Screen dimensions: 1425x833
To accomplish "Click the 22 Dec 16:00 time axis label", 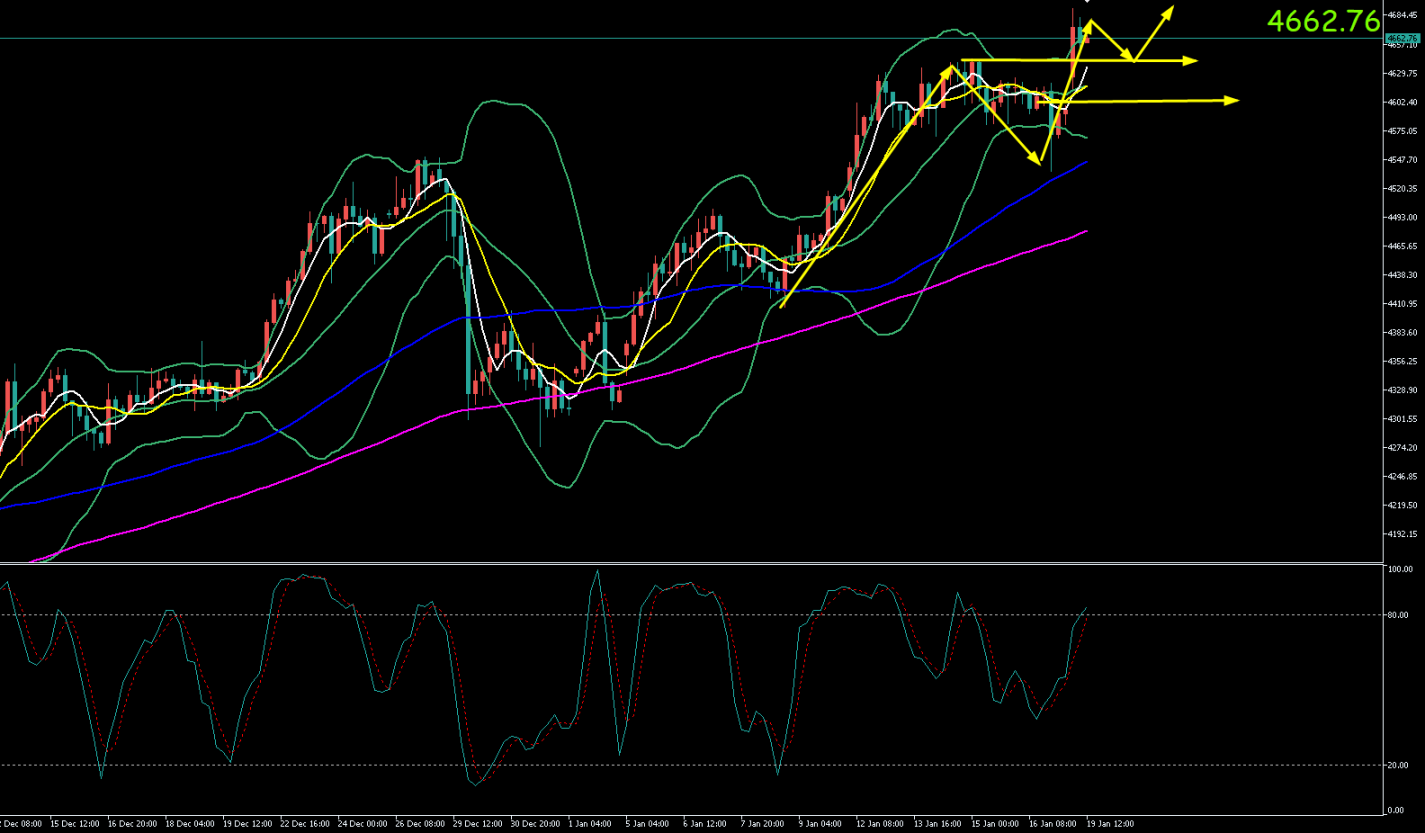I will pyautogui.click(x=305, y=825).
